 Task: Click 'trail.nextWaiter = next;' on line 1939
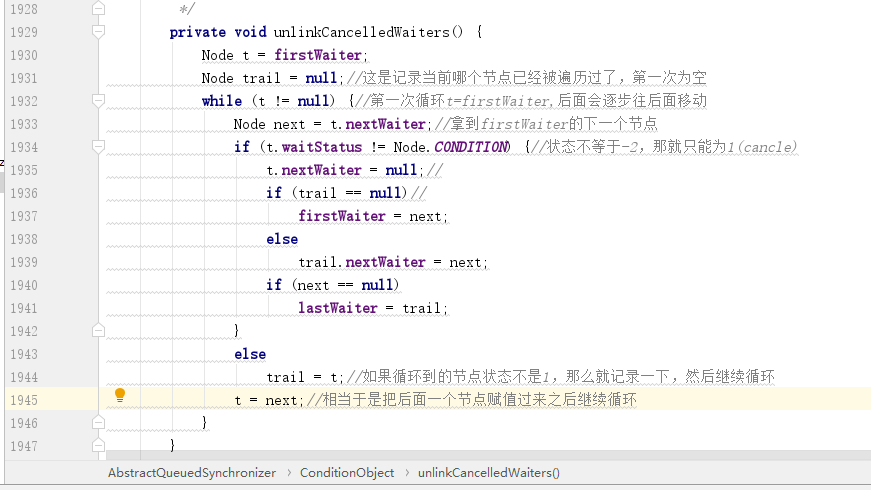[393, 262]
